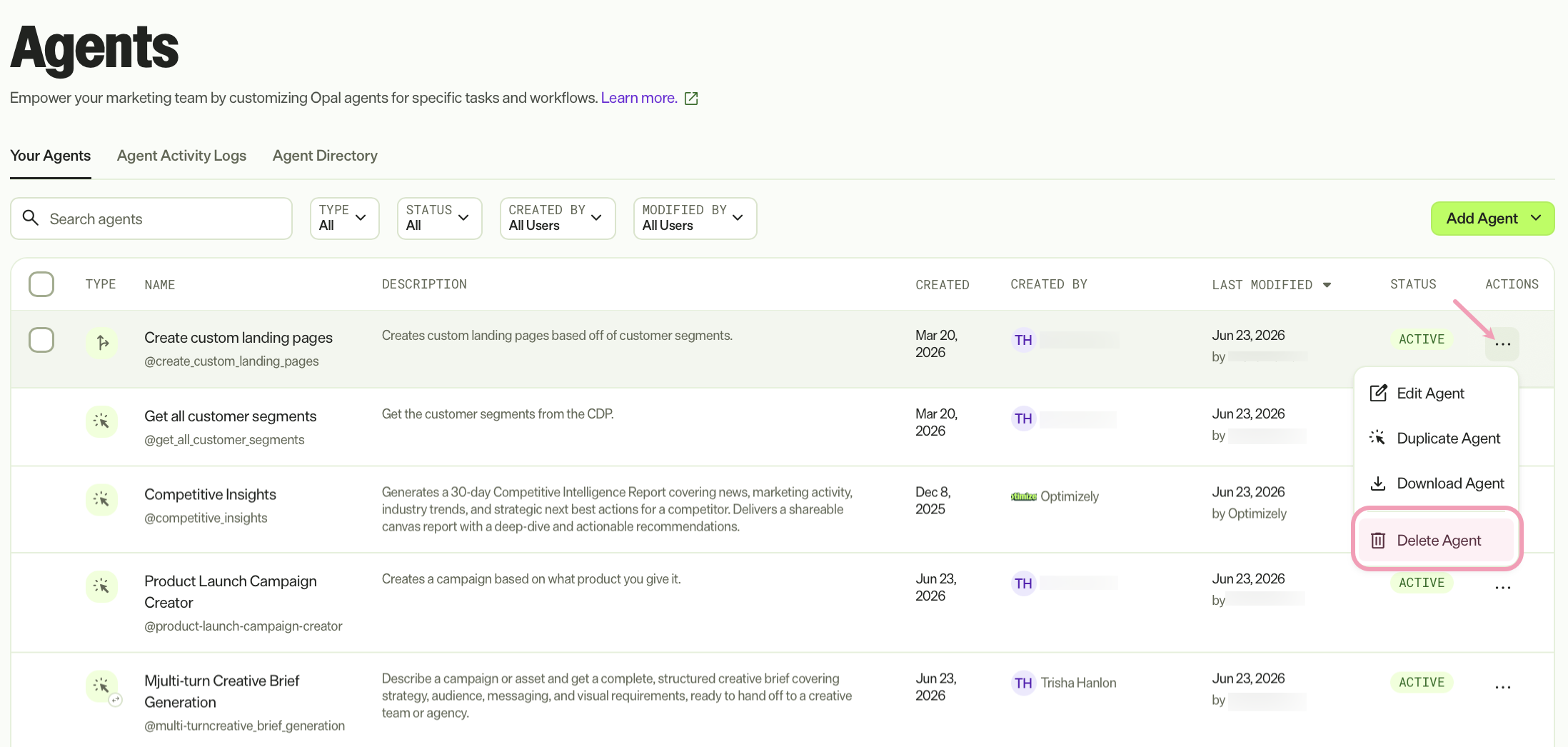Screen dimensions: 1568x747
Task: Click @get_all_customer_segments handle text
Action: (x=224, y=440)
